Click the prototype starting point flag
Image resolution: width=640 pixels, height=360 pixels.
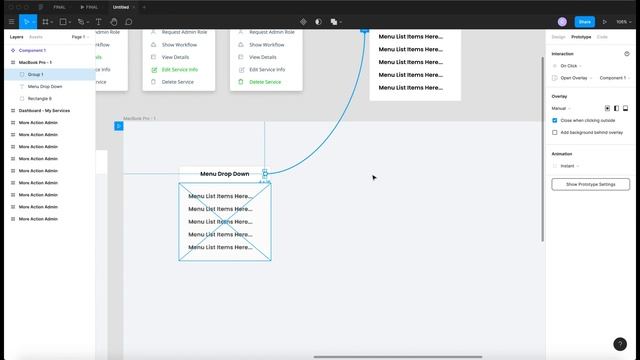tap(119, 126)
